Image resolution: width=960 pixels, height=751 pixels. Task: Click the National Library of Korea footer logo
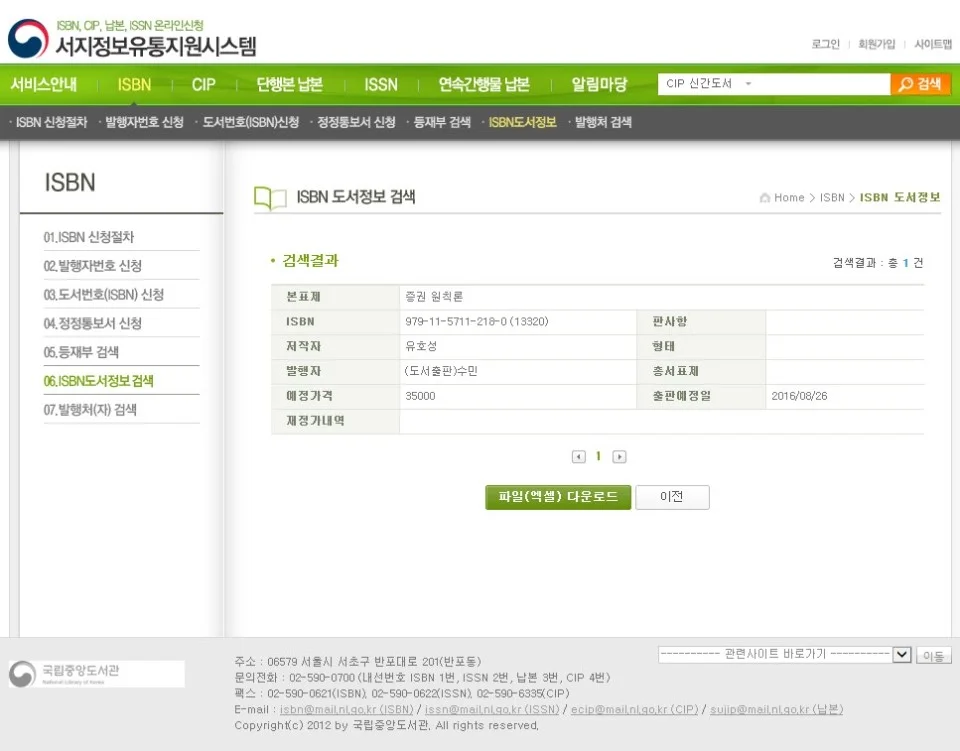pos(96,673)
